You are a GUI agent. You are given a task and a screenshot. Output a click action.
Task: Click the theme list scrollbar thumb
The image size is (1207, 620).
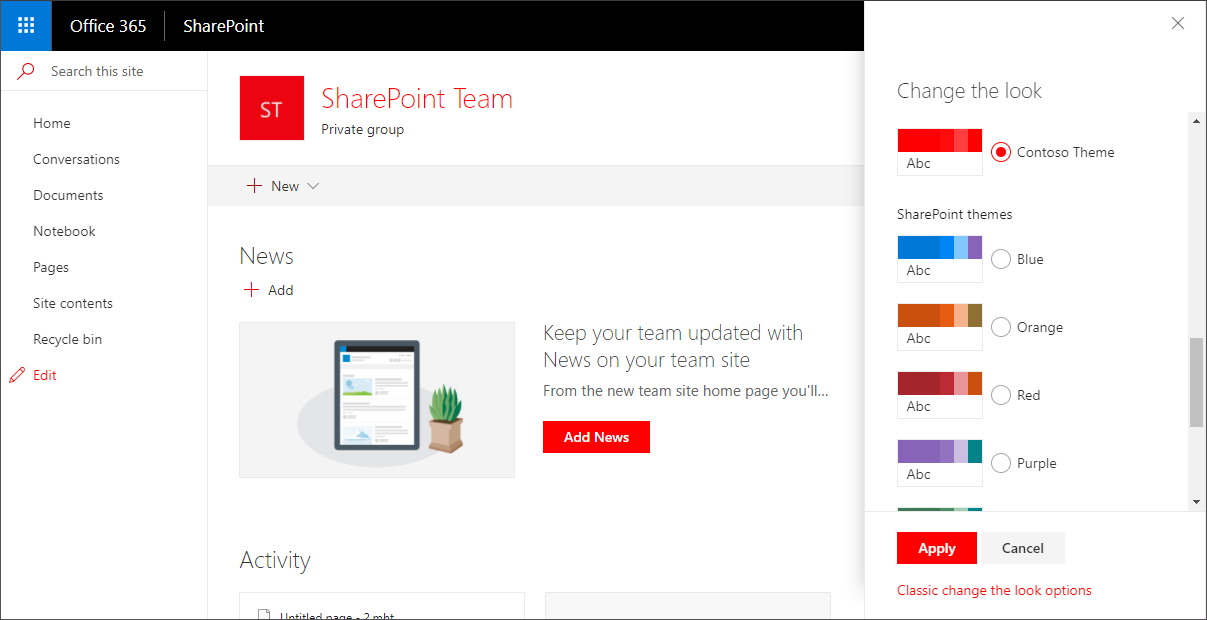1196,382
